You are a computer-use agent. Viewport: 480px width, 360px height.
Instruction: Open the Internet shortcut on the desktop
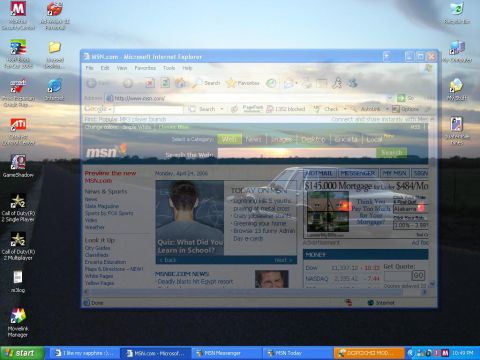click(x=55, y=89)
